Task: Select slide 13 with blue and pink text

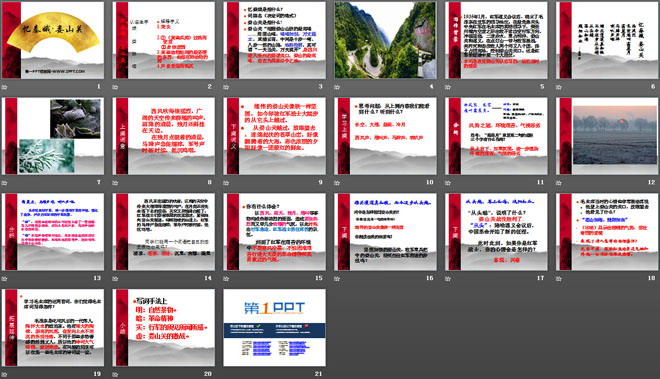Action: pos(53,232)
